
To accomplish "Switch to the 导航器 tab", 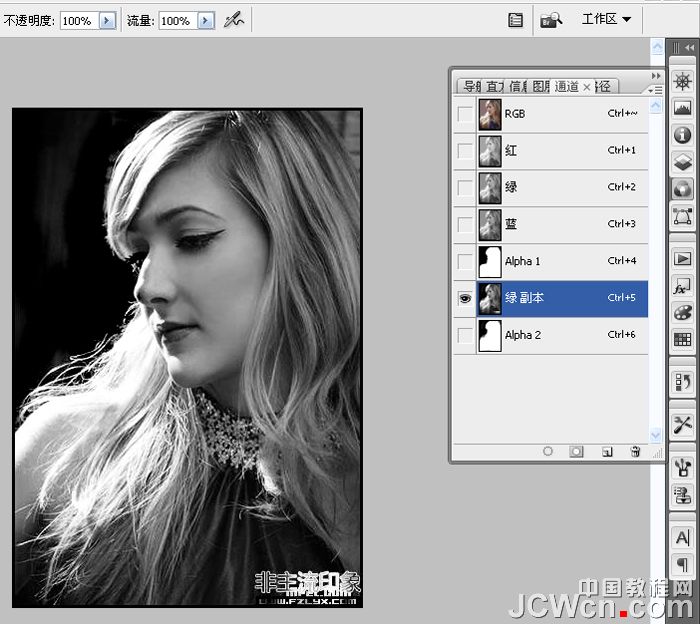I will tap(471, 87).
